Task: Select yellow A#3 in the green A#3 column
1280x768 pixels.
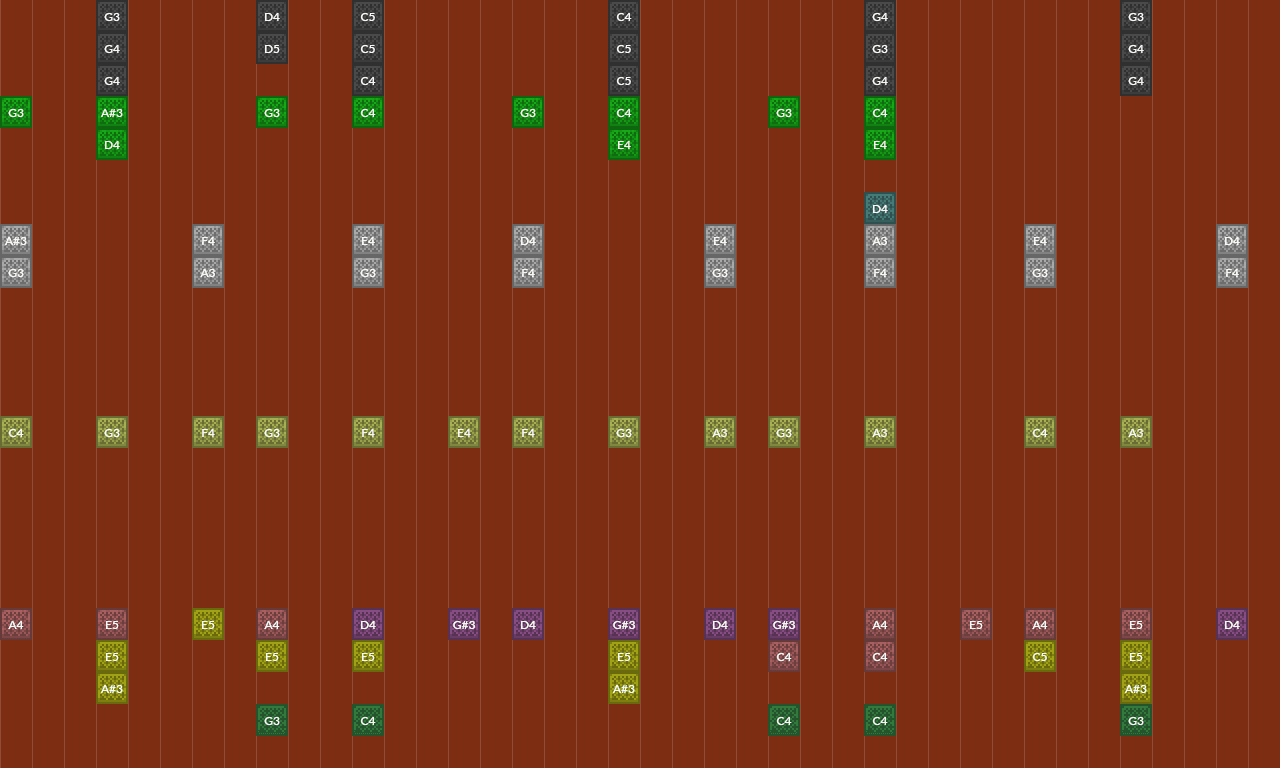Action: point(112,689)
